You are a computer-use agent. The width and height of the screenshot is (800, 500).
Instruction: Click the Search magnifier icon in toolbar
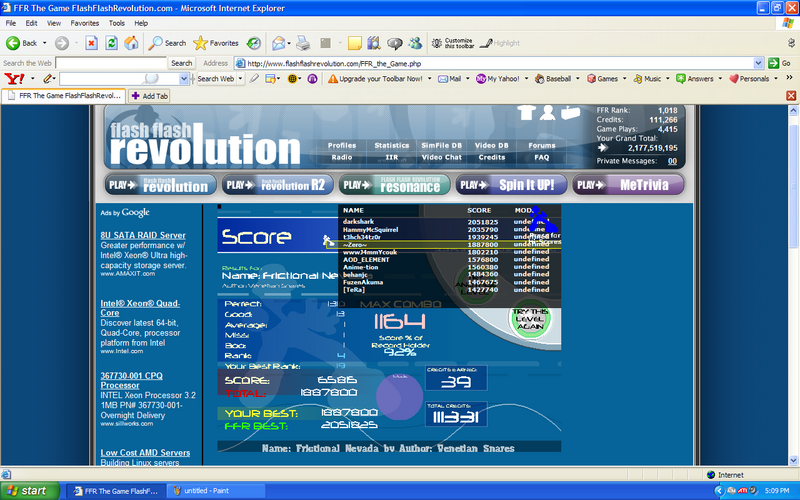tap(156, 43)
